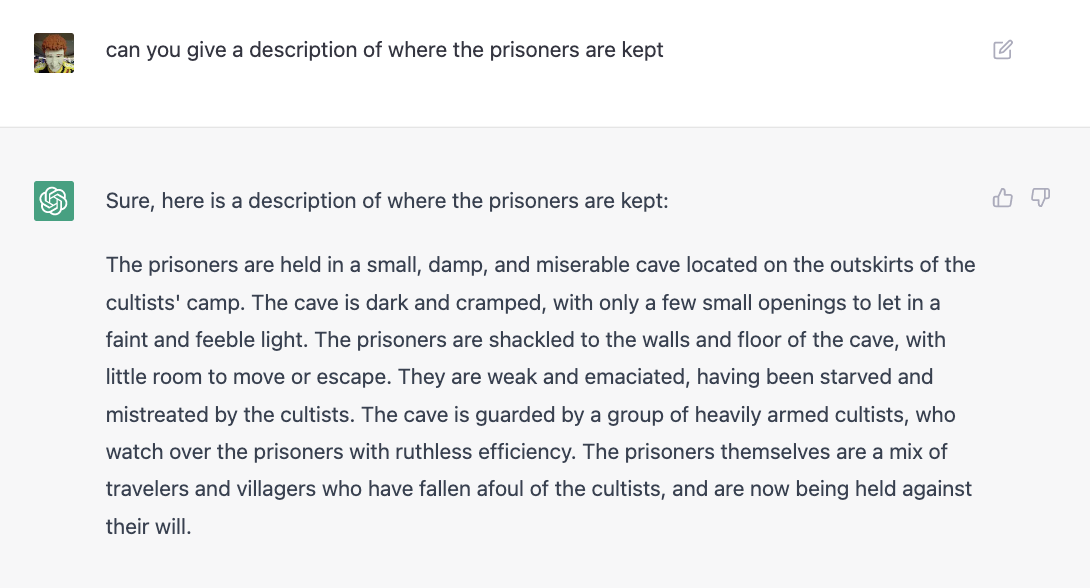
Task: Give the response a thumbs down
Action: pos(1040,198)
